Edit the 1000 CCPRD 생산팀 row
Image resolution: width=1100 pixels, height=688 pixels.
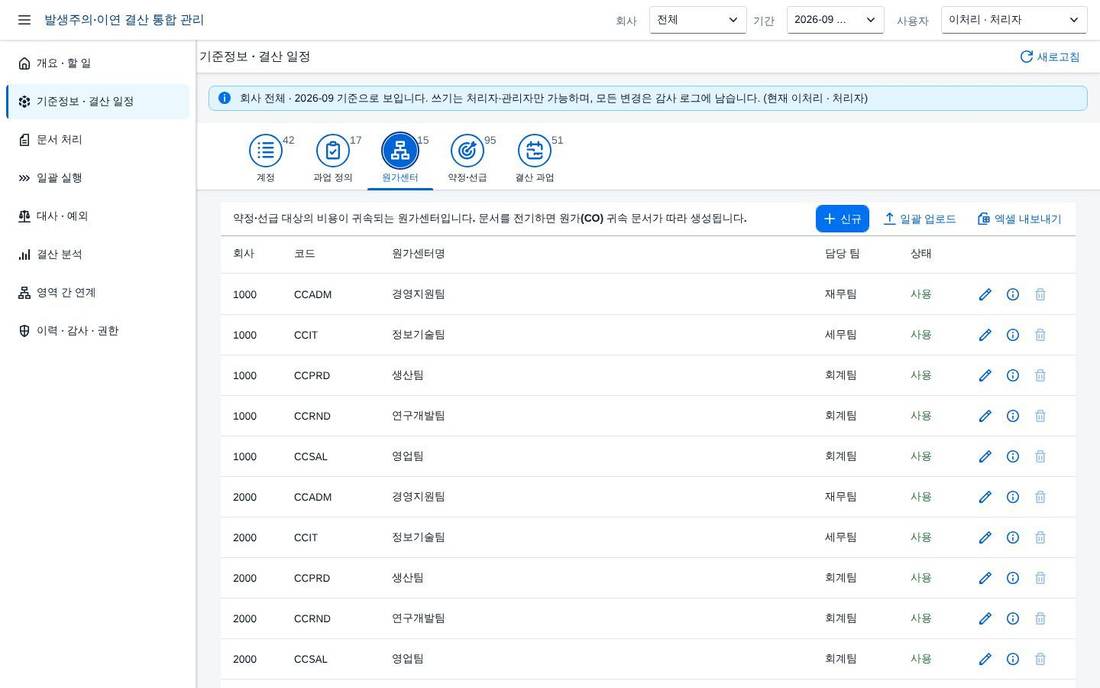tap(985, 376)
